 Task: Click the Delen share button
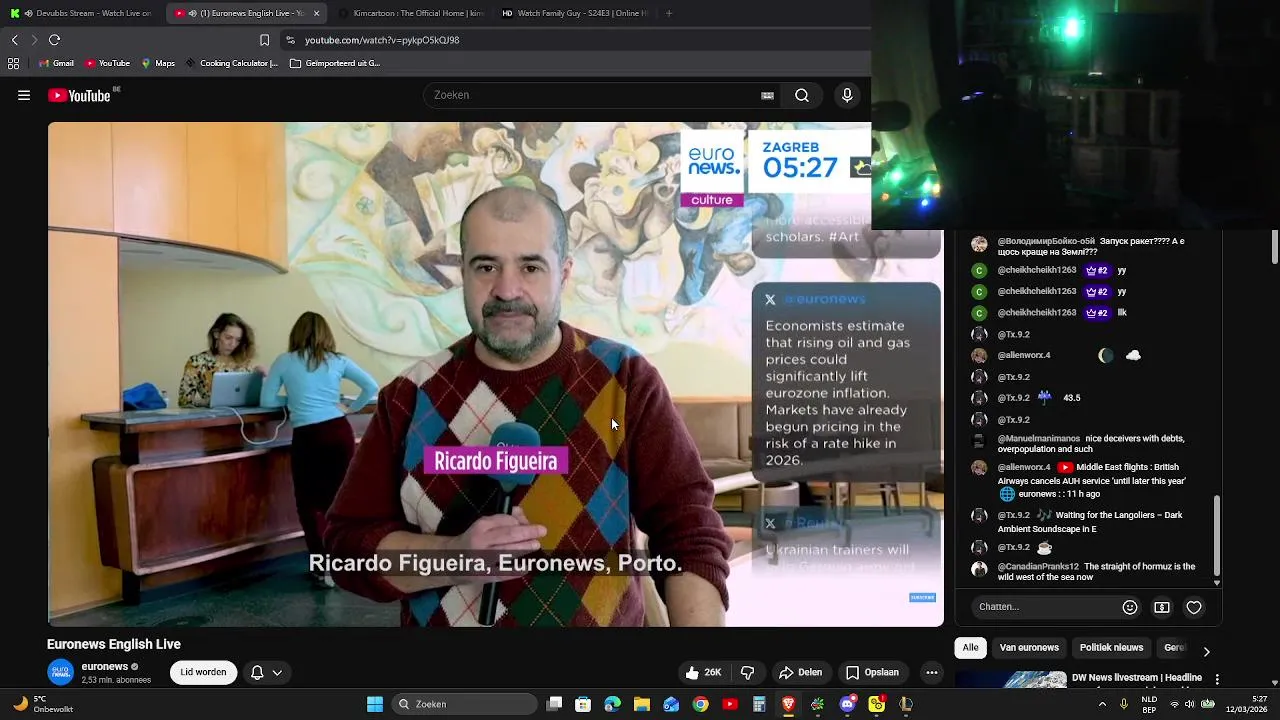point(800,673)
